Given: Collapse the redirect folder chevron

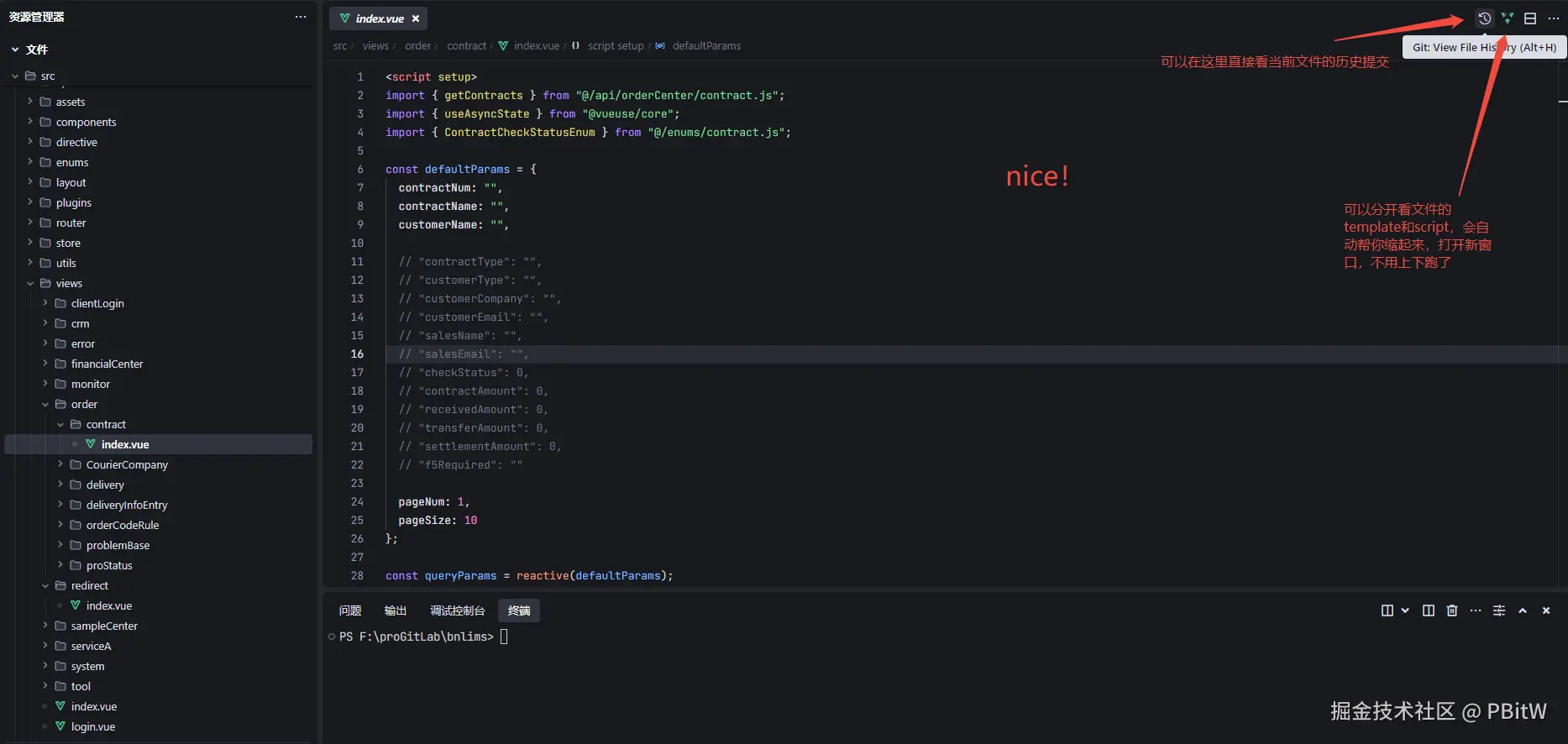Looking at the screenshot, I should click(x=45, y=585).
